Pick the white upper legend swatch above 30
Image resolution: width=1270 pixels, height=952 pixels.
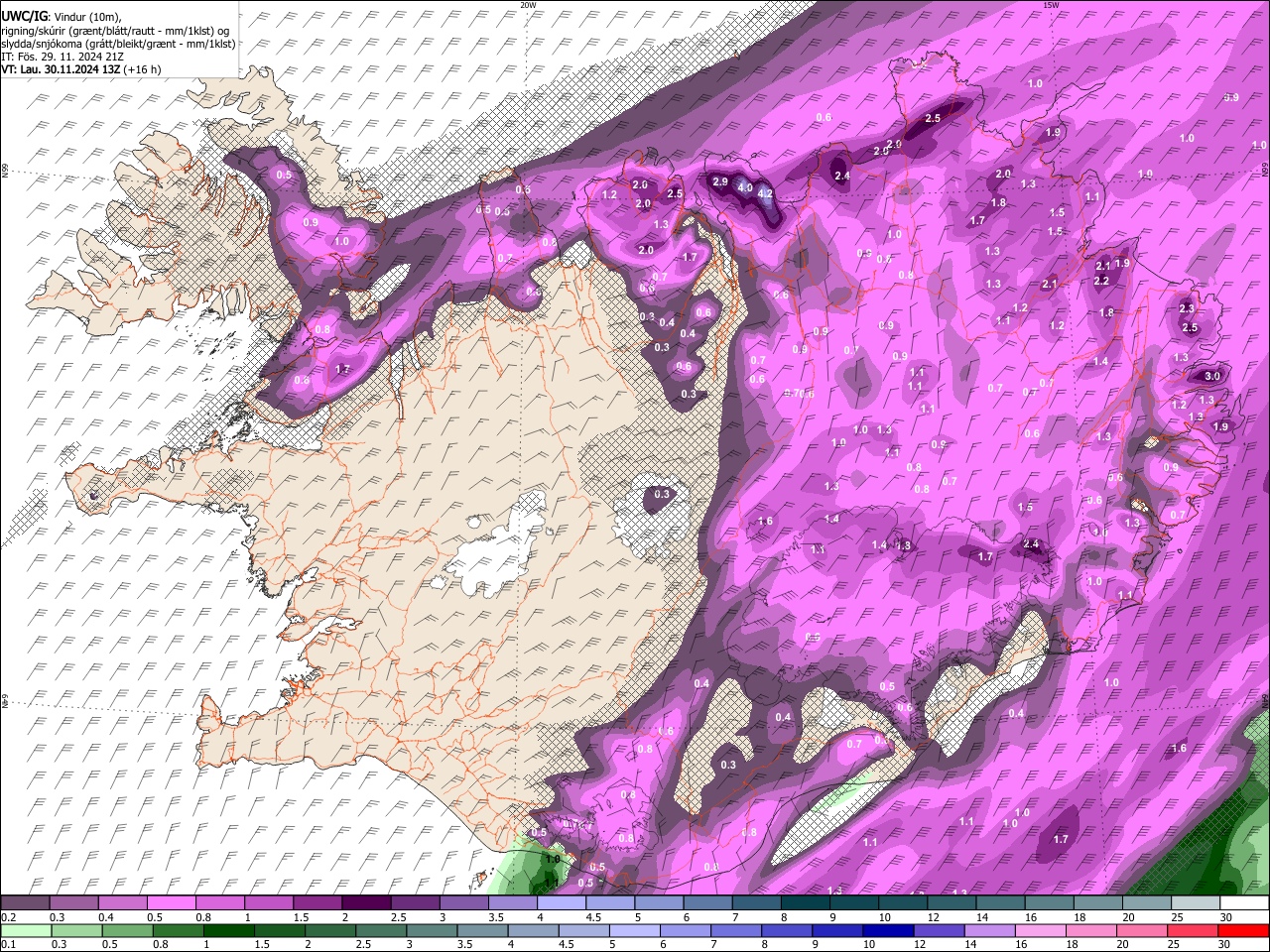click(x=1245, y=903)
